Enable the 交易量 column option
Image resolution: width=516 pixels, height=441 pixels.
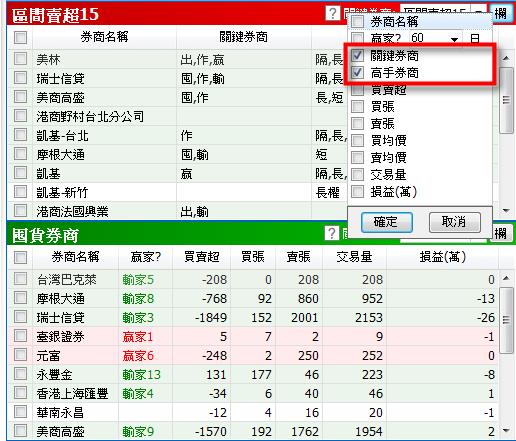click(x=358, y=174)
